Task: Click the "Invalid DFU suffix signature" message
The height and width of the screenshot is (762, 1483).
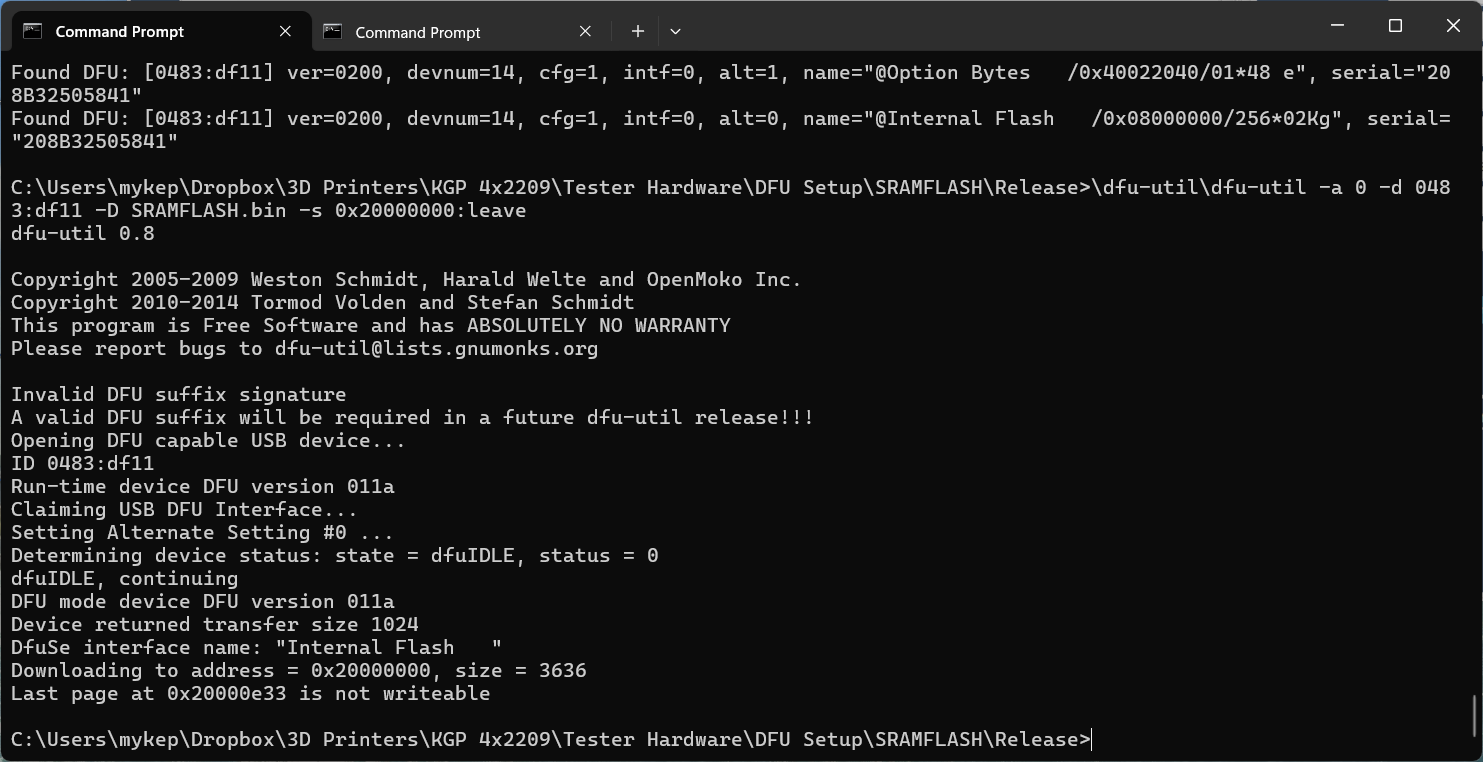Action: 178,394
